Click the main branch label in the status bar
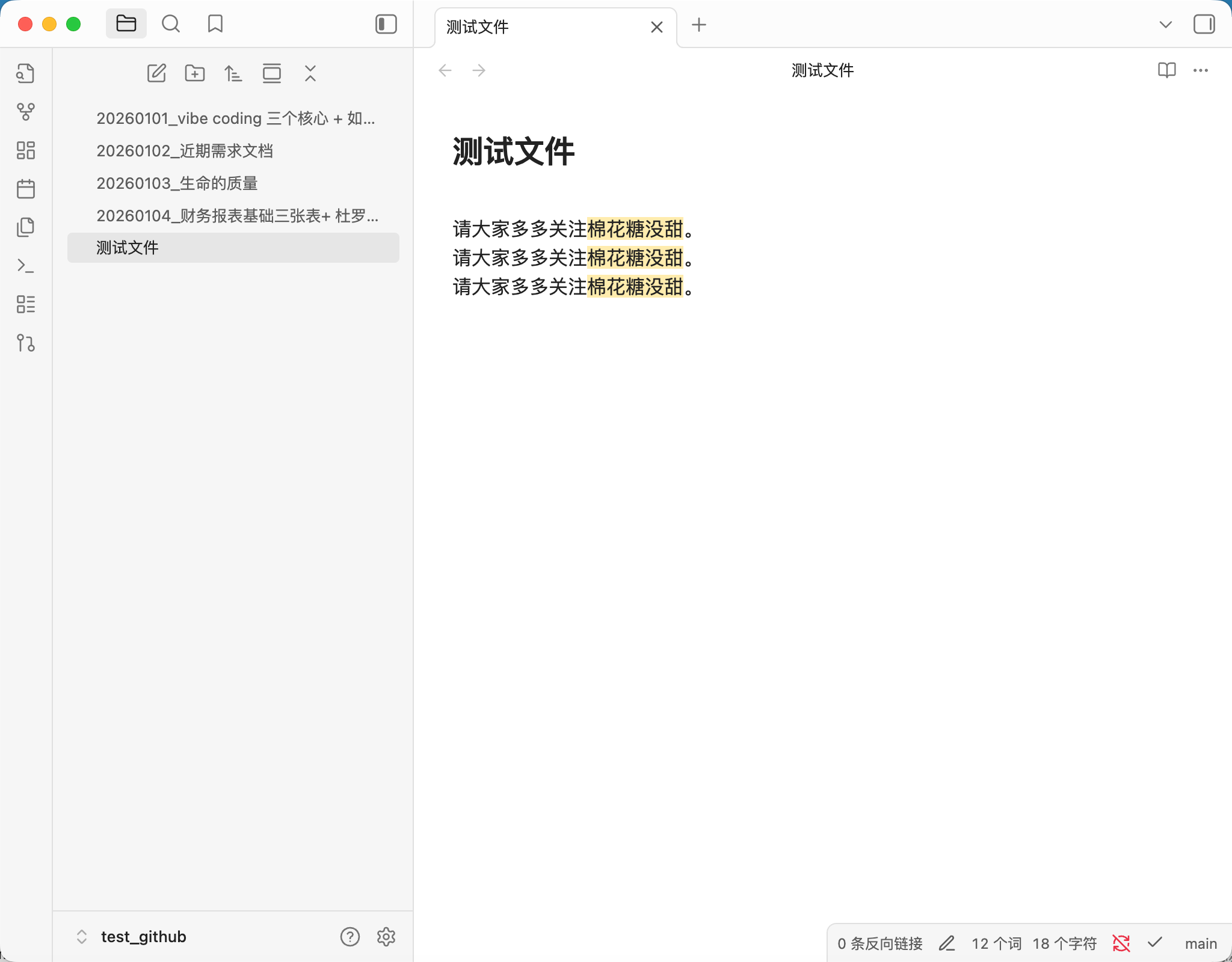 1201,943
